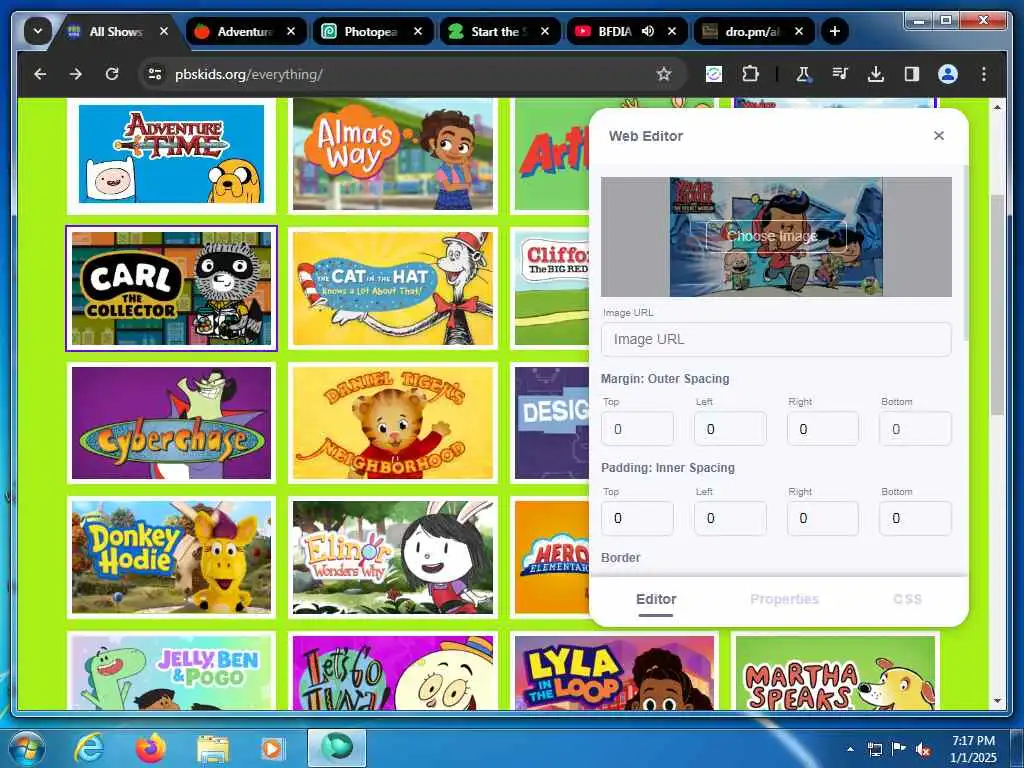This screenshot has width=1024, height=768.
Task: Open the Adventure Time show thumbnail
Action: 171,155
